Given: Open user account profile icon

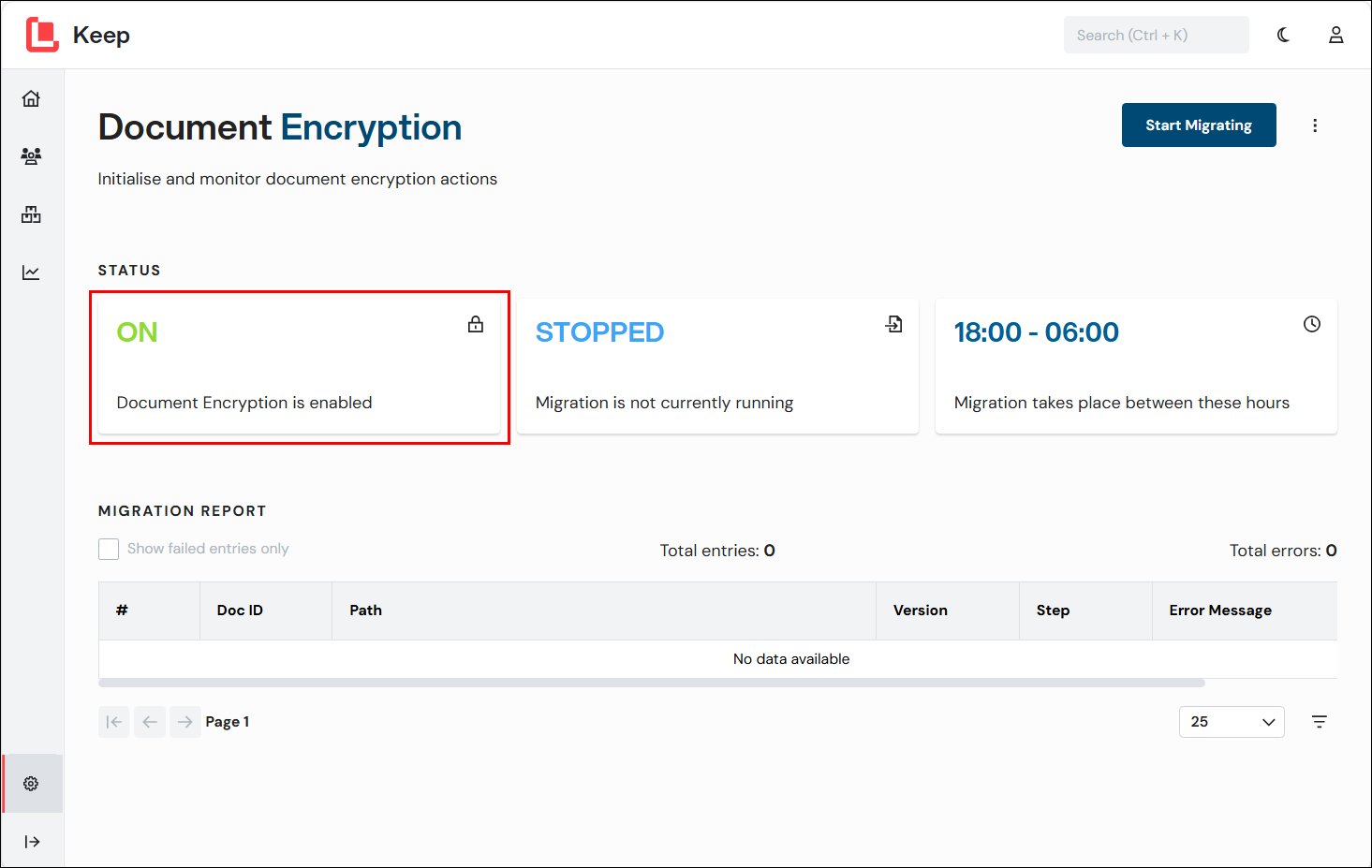Looking at the screenshot, I should [1336, 35].
